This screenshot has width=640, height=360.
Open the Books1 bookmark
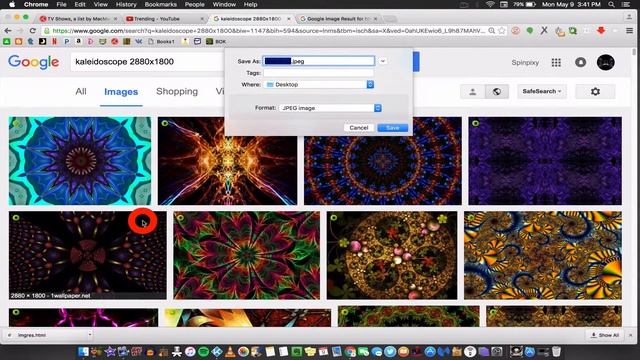tap(162, 41)
